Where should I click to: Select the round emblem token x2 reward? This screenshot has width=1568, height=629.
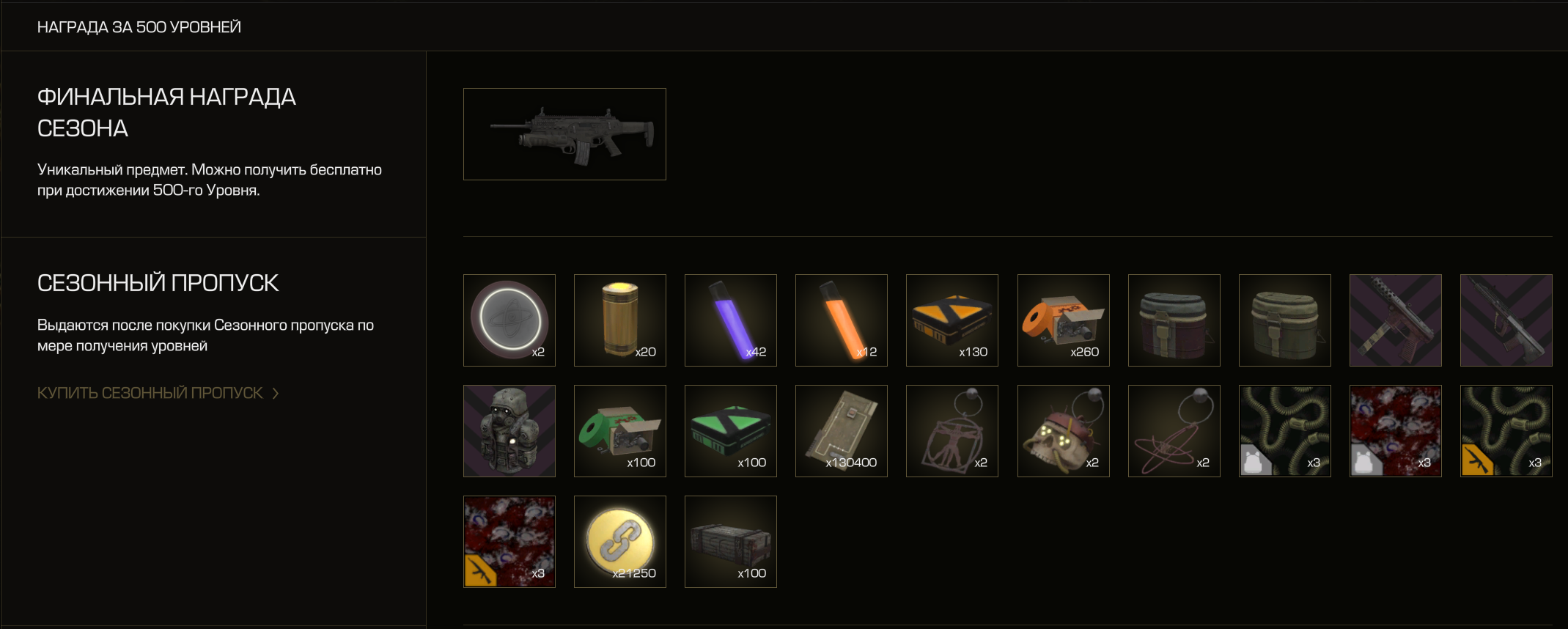tap(509, 320)
